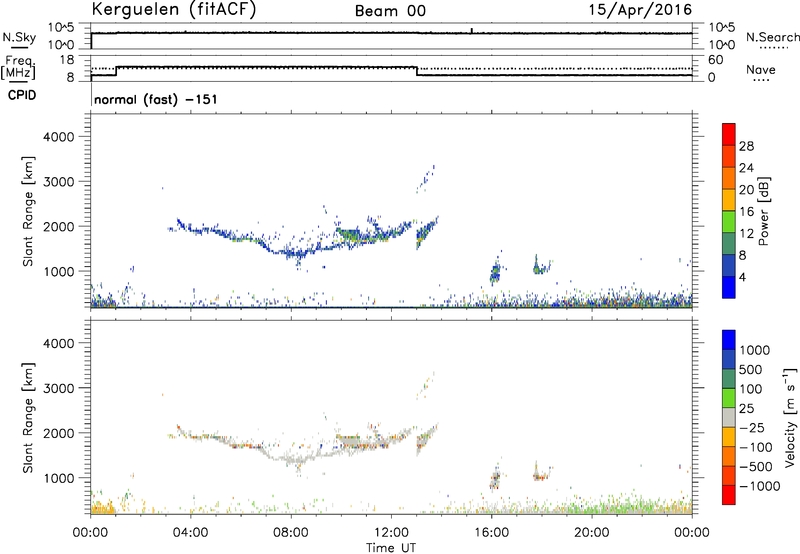Click the '16:00' time tick label
Image resolution: width=800 pixels, height=554 pixels.
(491, 533)
